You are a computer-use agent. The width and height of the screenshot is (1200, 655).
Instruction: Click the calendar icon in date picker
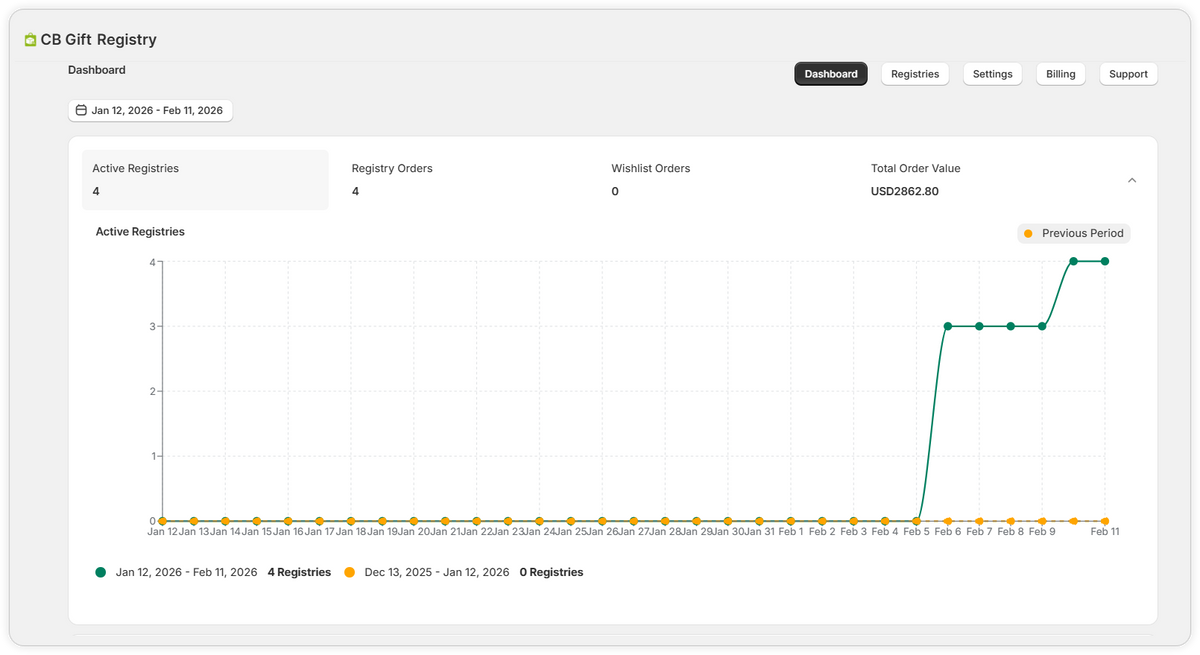(81, 110)
